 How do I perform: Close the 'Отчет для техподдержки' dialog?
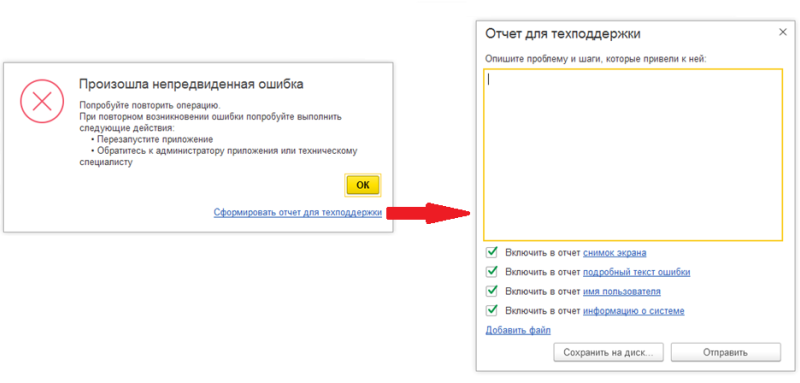(783, 32)
